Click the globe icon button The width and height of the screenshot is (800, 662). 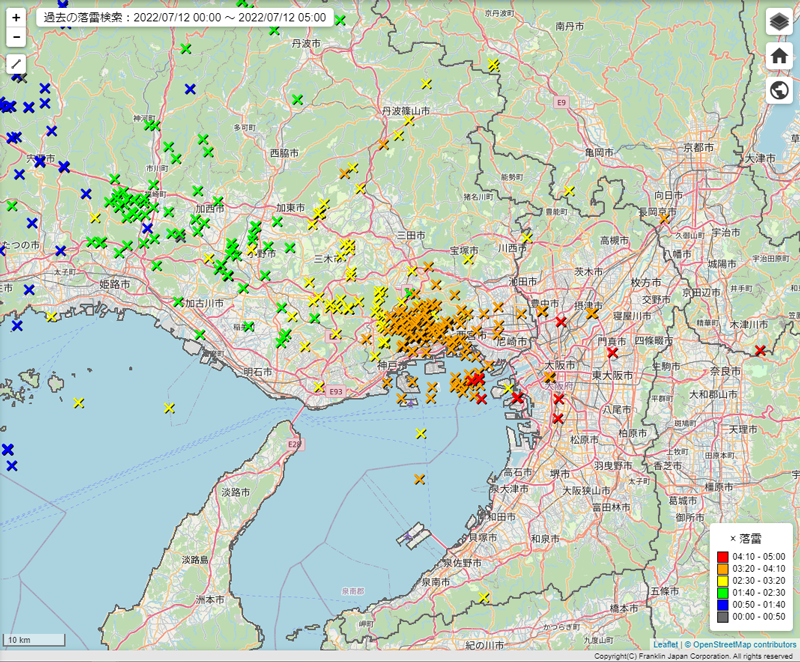(779, 91)
